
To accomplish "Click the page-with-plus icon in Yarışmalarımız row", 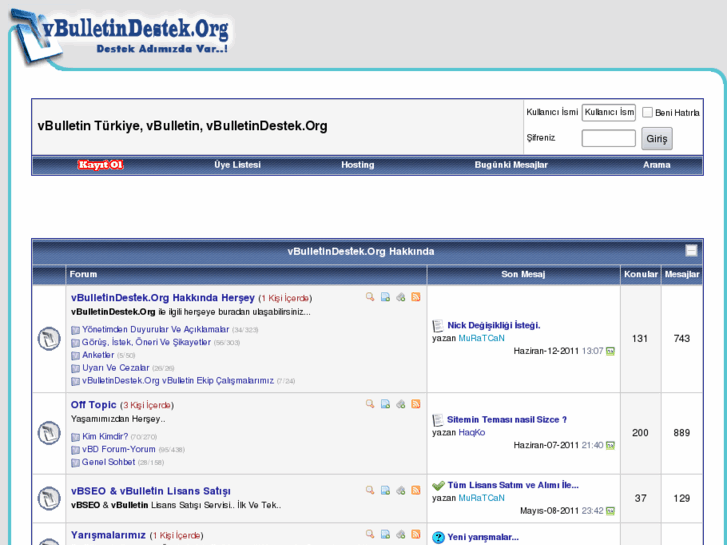I will pos(385,534).
